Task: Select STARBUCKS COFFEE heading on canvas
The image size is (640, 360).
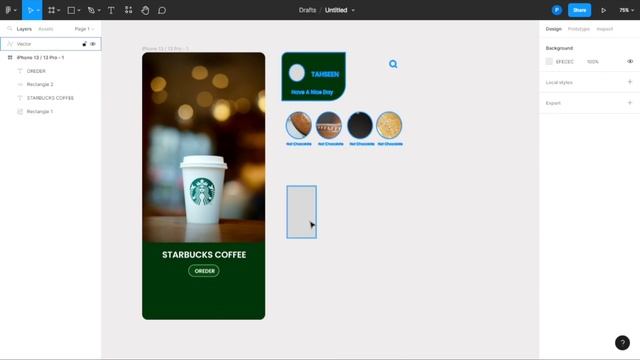Action: point(204,255)
